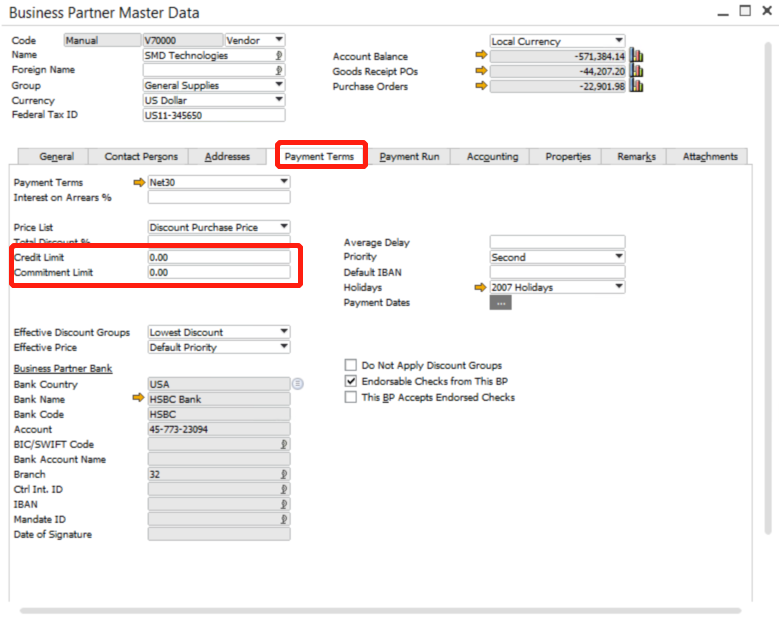779x621 pixels.
Task: Click the Federal Tax ID field
Action: (x=214, y=115)
